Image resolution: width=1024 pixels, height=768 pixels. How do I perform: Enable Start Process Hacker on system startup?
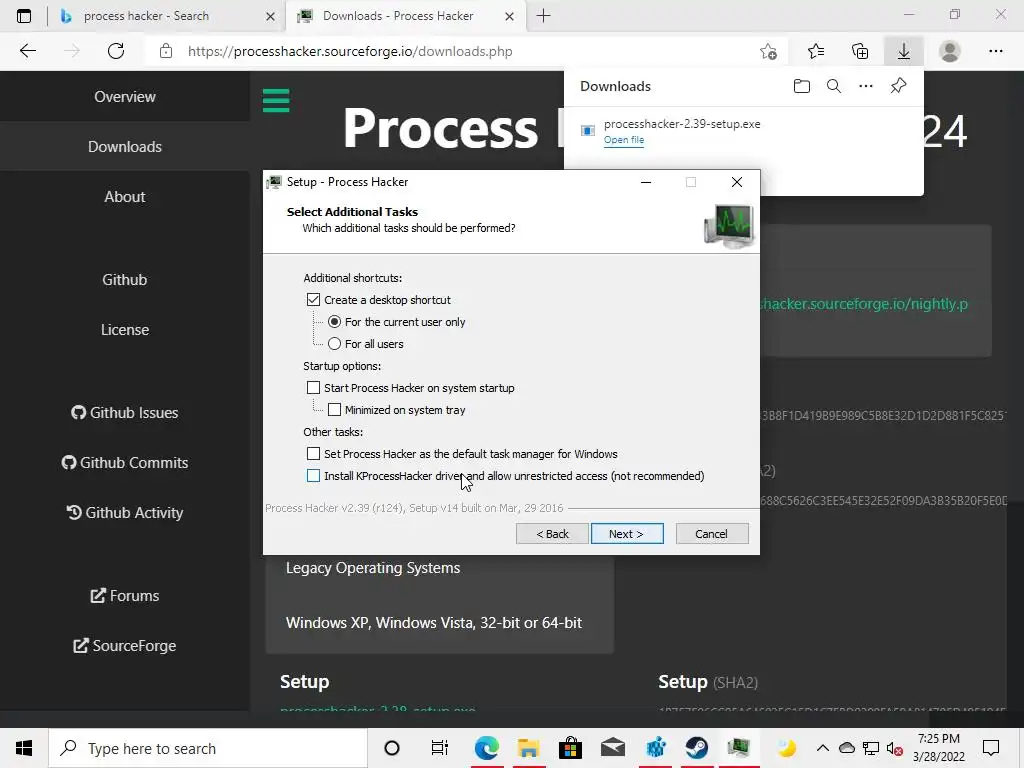[313, 388]
